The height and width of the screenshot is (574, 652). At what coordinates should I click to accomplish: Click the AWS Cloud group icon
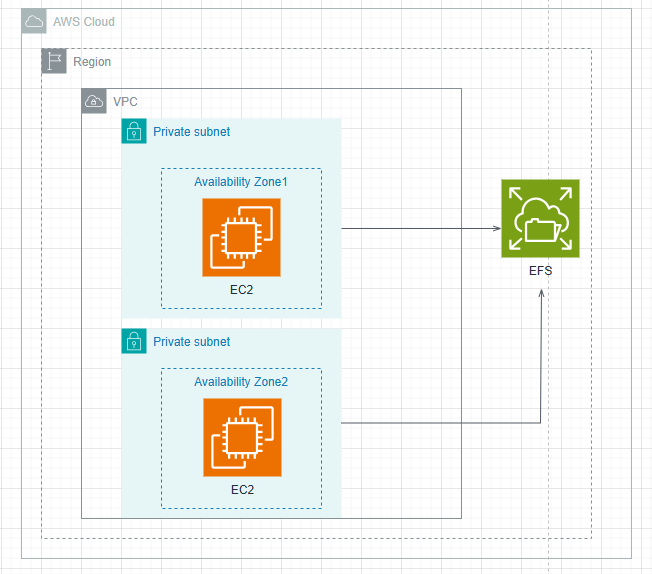pos(34,22)
